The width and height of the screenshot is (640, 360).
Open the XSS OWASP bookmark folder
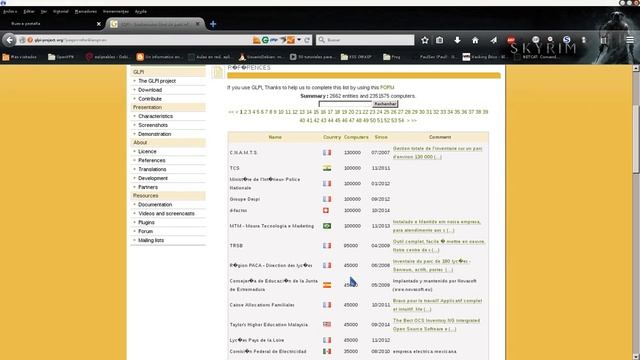coord(356,57)
